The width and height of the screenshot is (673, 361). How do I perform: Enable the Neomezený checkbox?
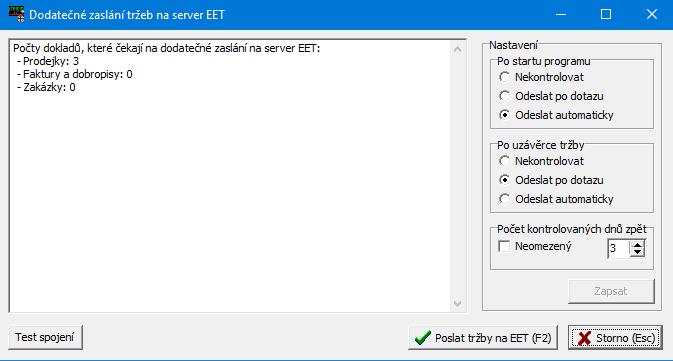[x=504, y=246]
